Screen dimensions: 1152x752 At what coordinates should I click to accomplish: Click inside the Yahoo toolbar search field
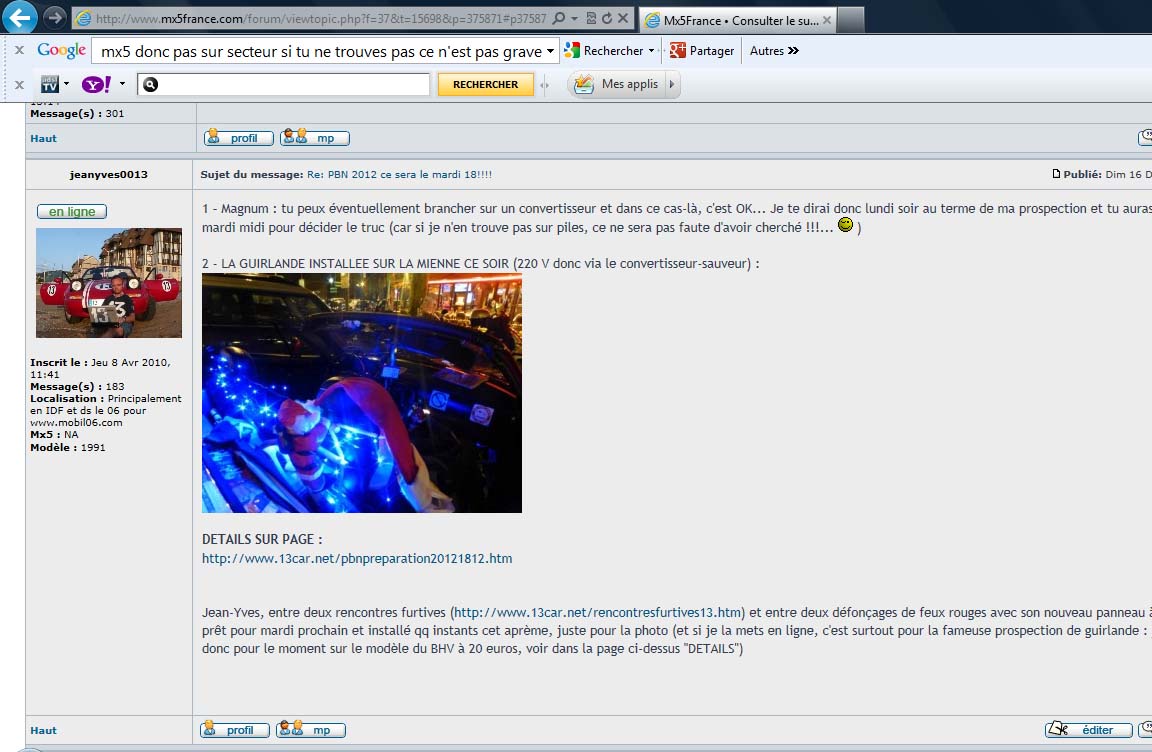click(x=290, y=85)
